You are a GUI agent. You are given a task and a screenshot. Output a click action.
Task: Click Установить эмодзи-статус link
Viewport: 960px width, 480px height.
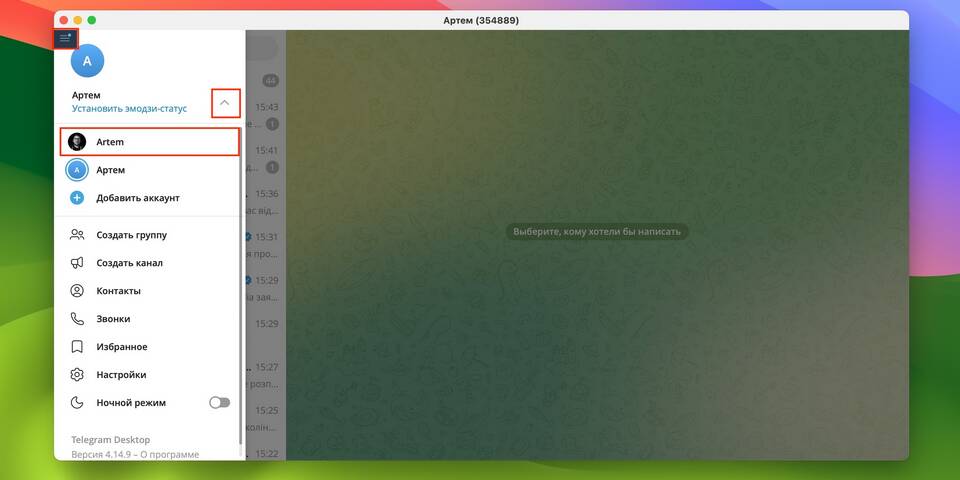pyautogui.click(x=129, y=108)
